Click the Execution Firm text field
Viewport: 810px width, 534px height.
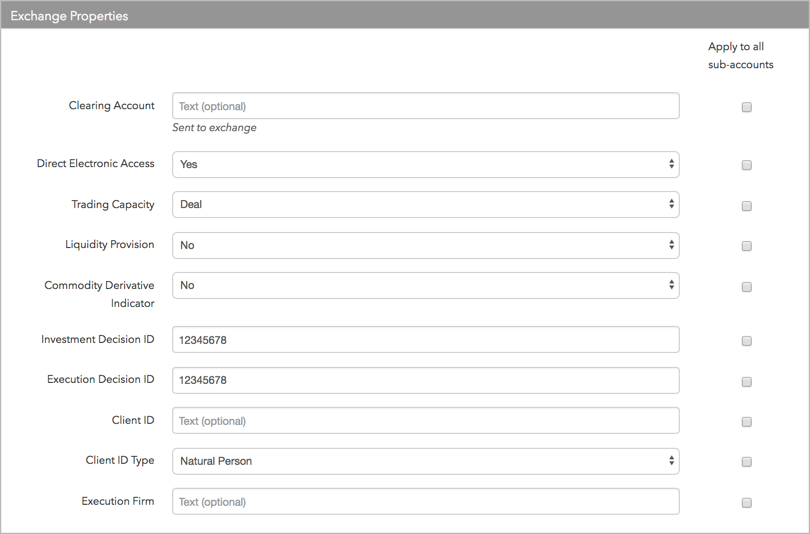coord(426,501)
